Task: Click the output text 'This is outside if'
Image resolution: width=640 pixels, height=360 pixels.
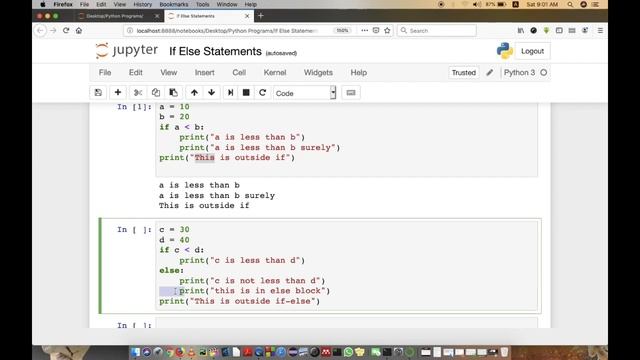Action: [x=204, y=205]
